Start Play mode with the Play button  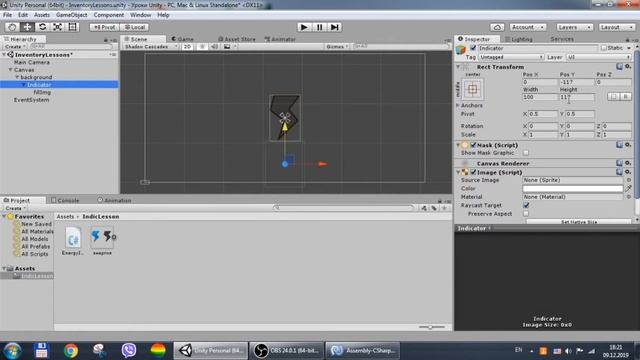(304, 27)
